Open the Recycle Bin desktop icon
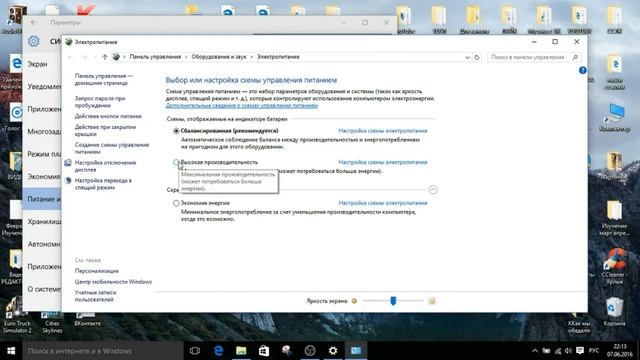This screenshot has height=360, width=640. [614, 312]
